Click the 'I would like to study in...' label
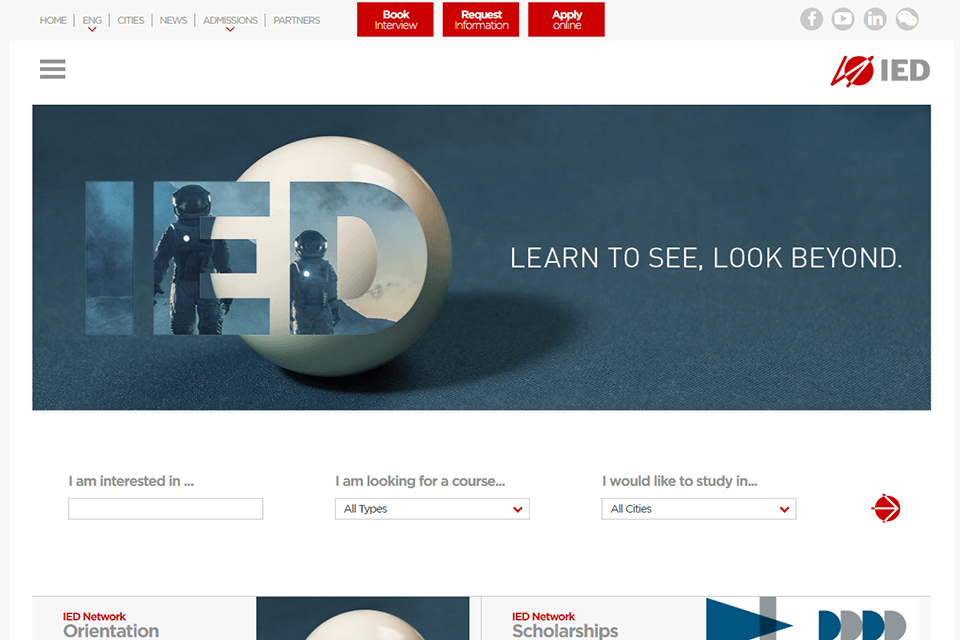 click(680, 481)
